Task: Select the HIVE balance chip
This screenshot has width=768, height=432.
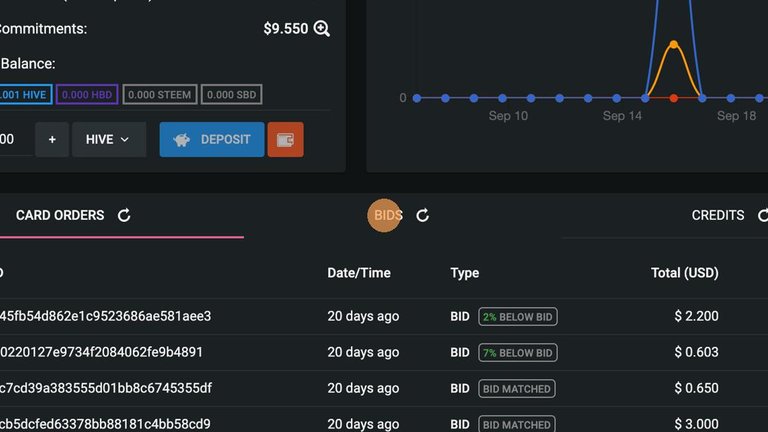Action: pyautogui.click(x=24, y=95)
